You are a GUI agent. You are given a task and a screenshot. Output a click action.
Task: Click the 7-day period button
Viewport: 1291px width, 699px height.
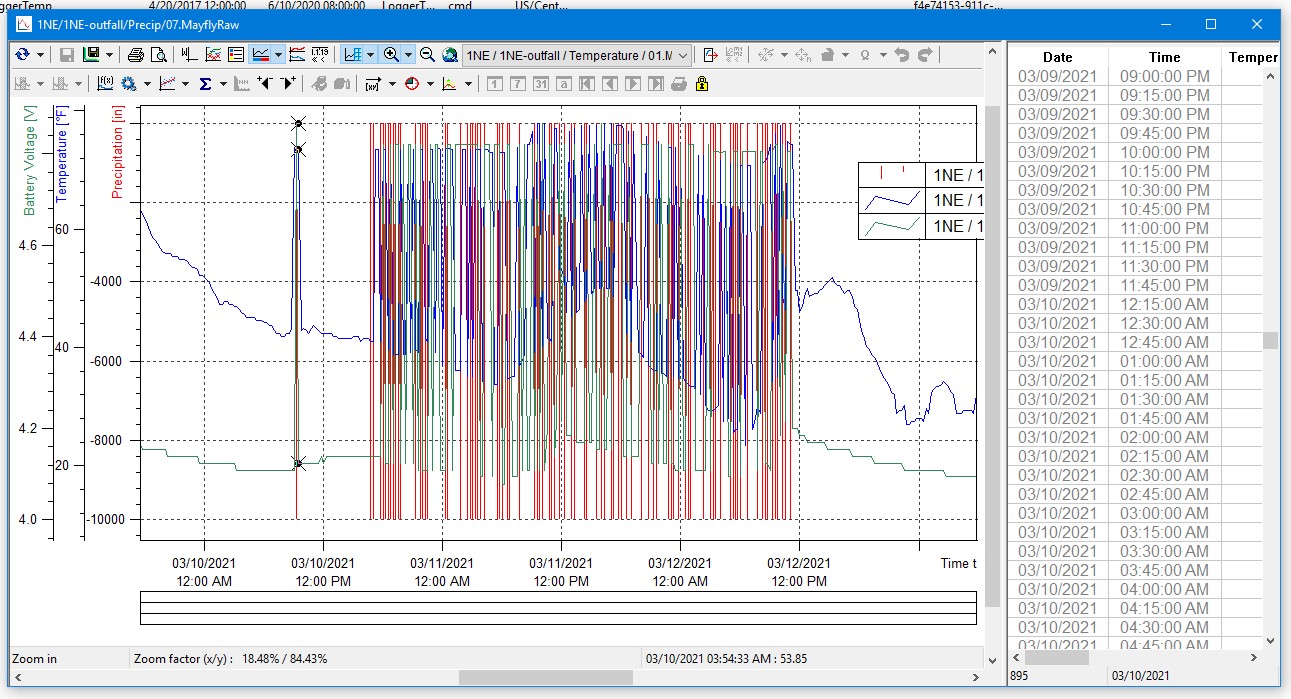coord(517,84)
